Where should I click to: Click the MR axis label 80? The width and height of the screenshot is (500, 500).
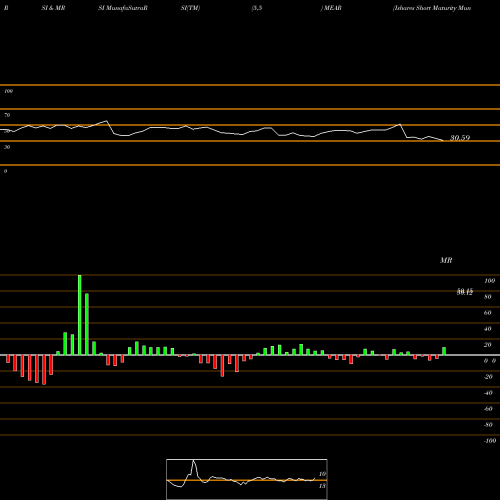488,297
